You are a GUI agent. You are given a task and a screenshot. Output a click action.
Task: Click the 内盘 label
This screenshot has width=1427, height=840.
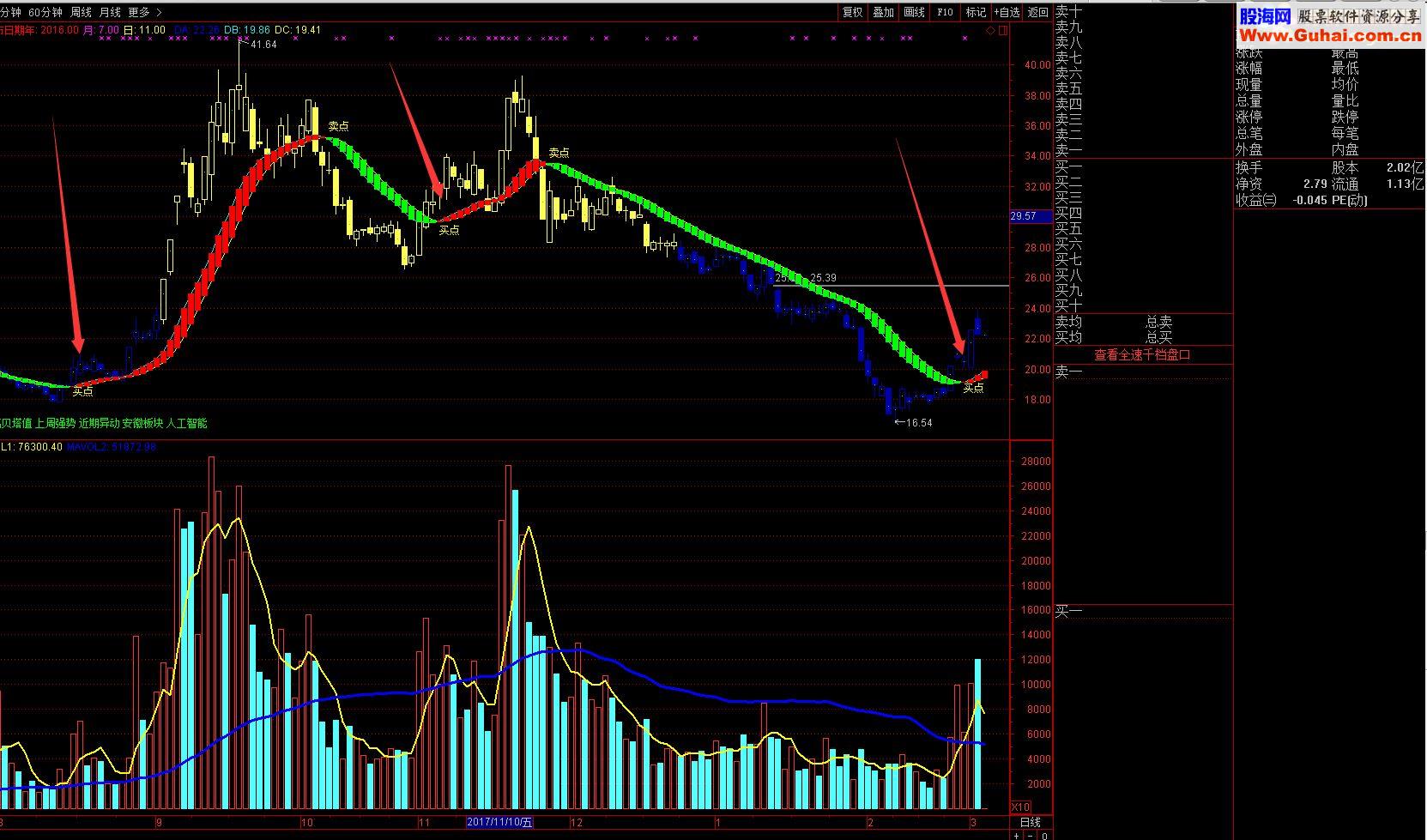(1345, 150)
